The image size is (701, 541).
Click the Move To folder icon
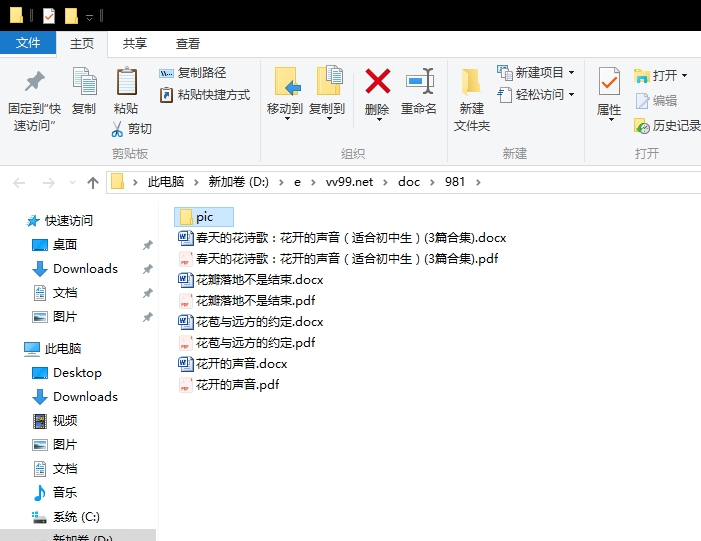[287, 81]
